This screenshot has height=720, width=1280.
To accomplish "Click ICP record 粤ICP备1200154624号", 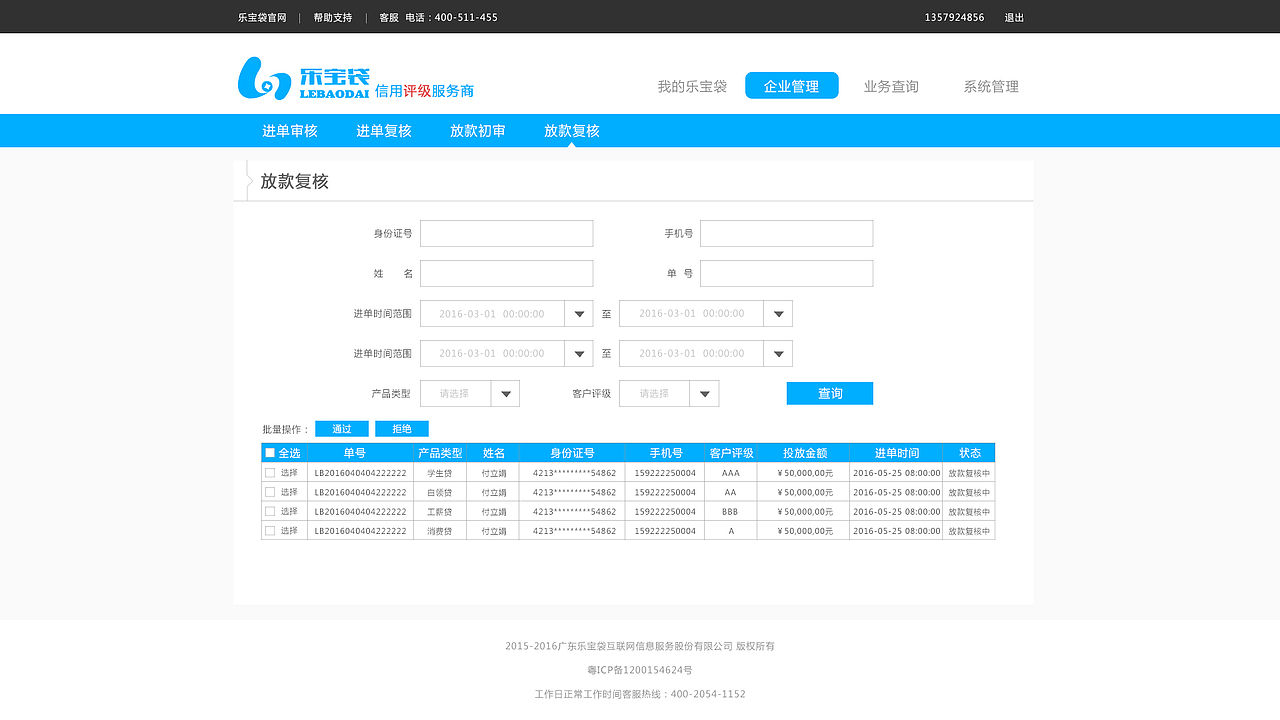I will pos(640,670).
